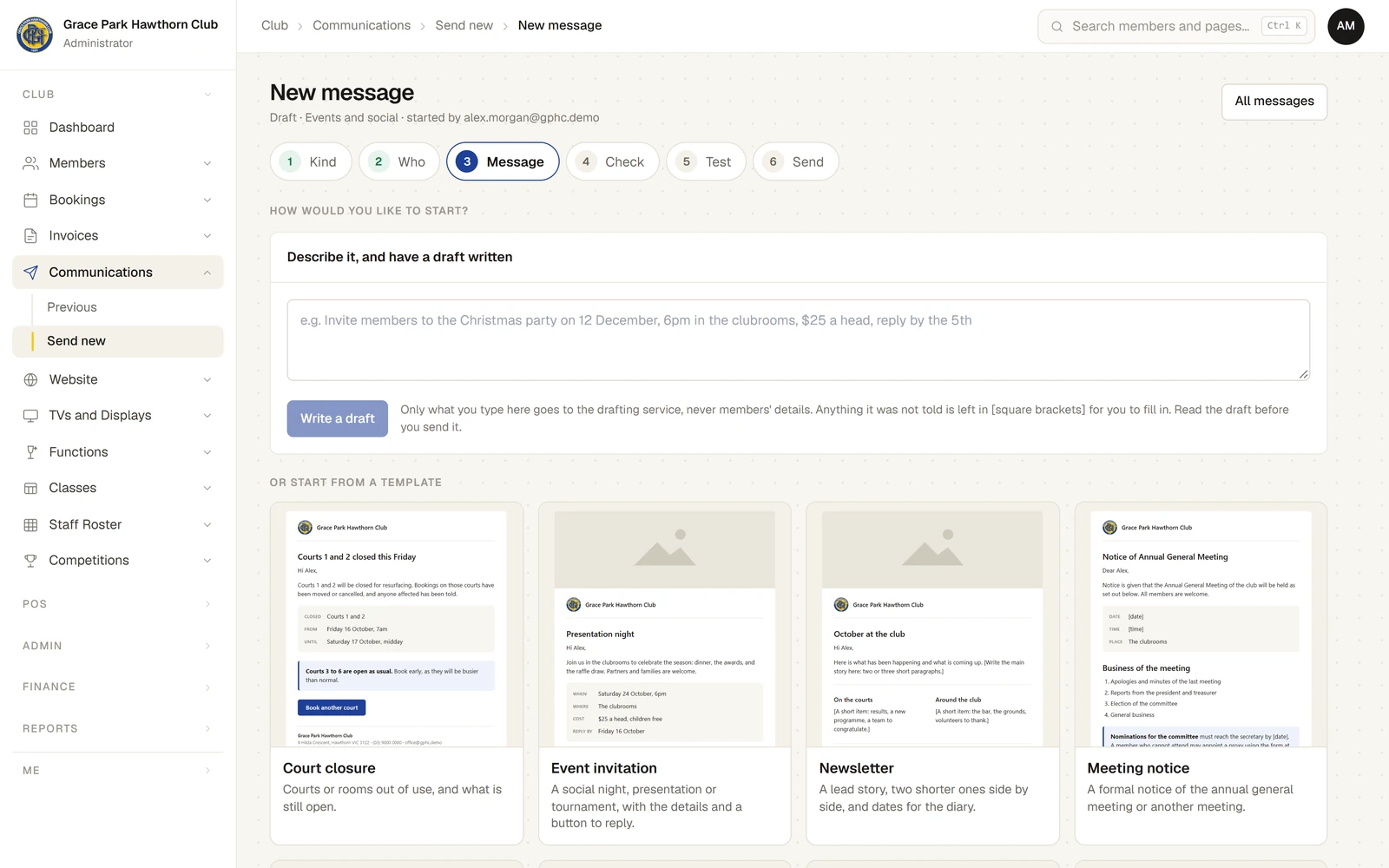Click the Functions wine glass icon
This screenshot has width=1389, height=868.
coord(30,452)
